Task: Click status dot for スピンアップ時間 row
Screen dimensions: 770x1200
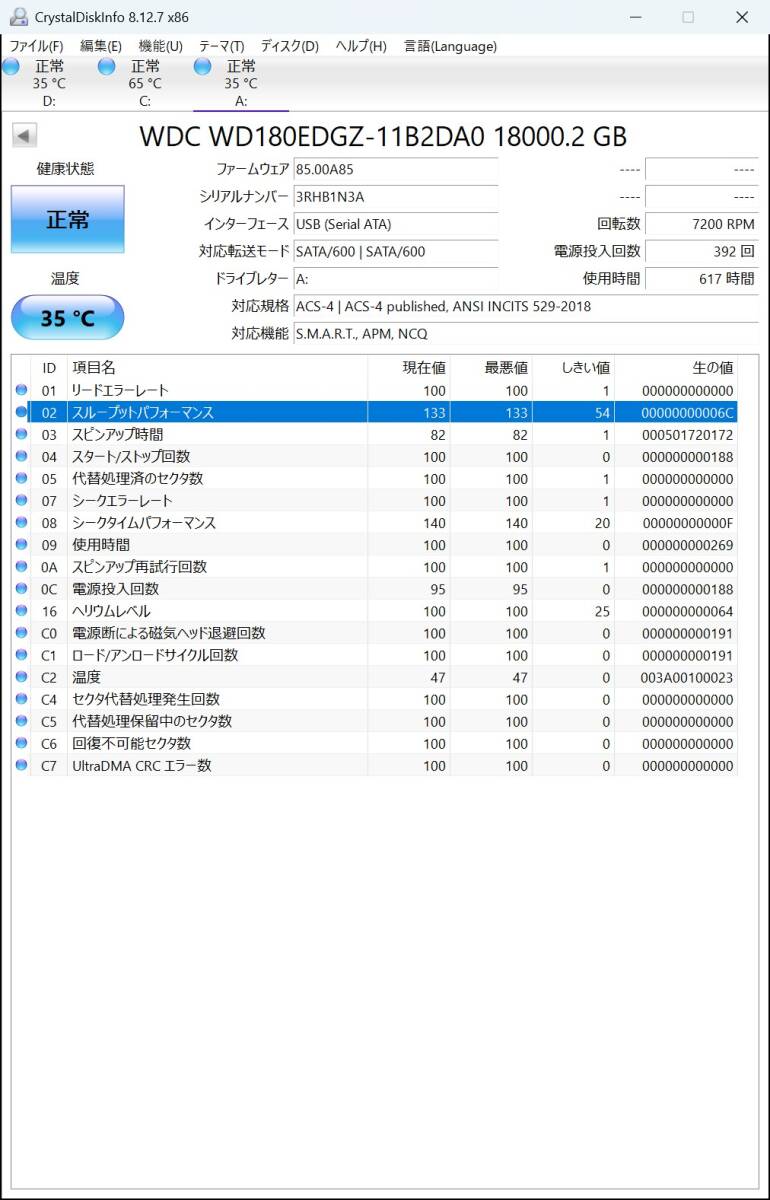Action: tap(21, 434)
